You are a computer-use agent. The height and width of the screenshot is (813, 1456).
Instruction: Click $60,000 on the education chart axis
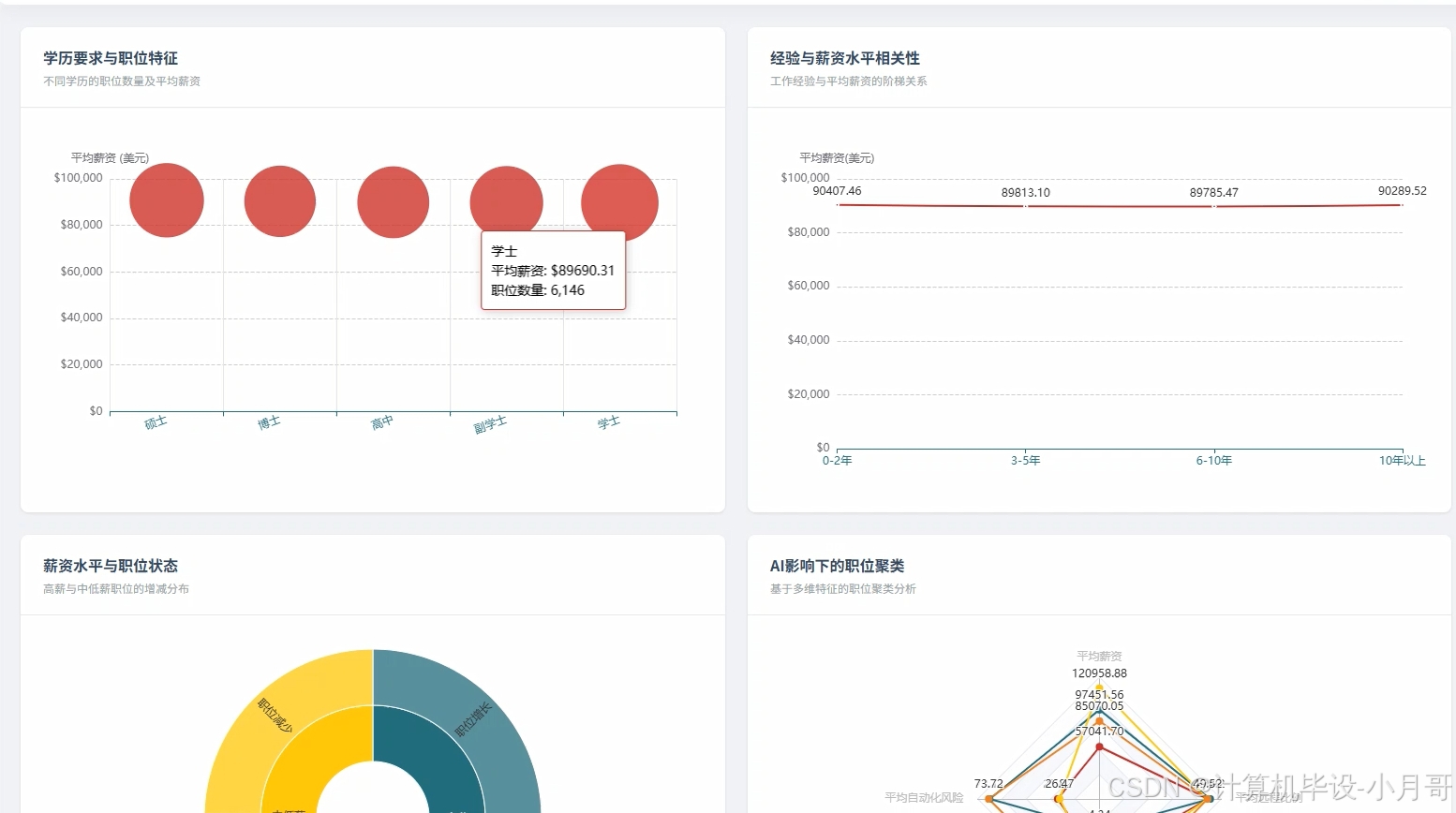click(x=82, y=272)
